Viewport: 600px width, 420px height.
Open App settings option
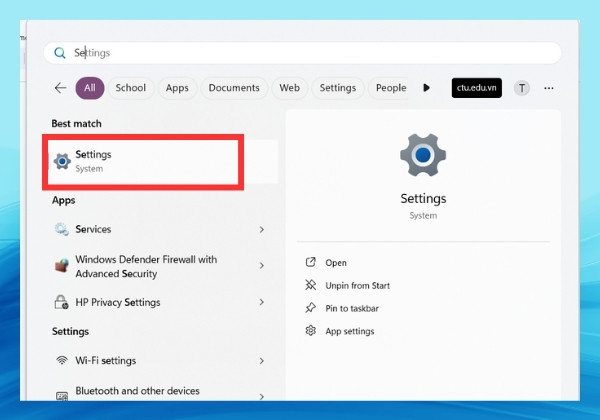tap(350, 331)
